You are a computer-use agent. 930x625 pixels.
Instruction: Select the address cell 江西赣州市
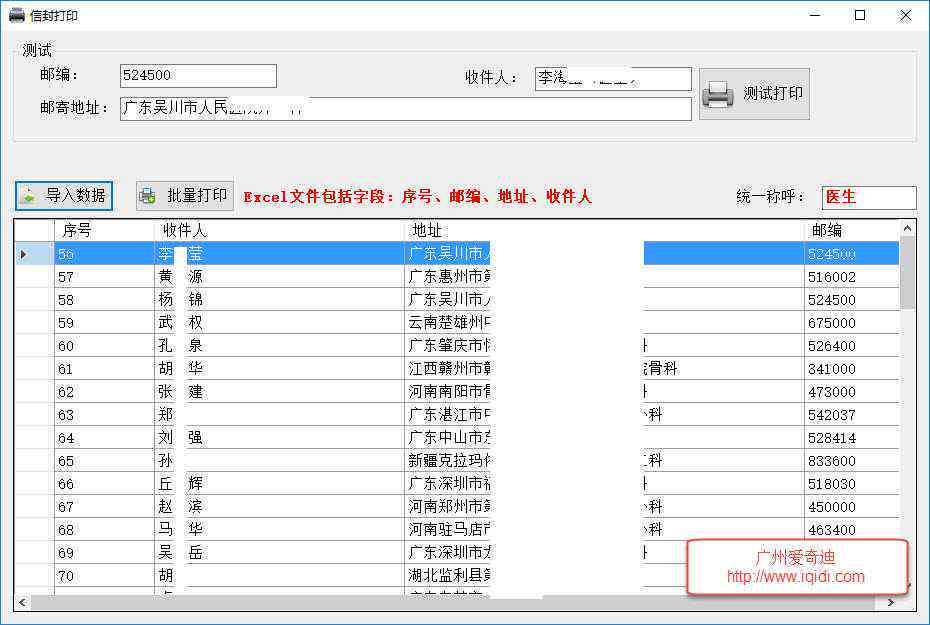(604, 369)
